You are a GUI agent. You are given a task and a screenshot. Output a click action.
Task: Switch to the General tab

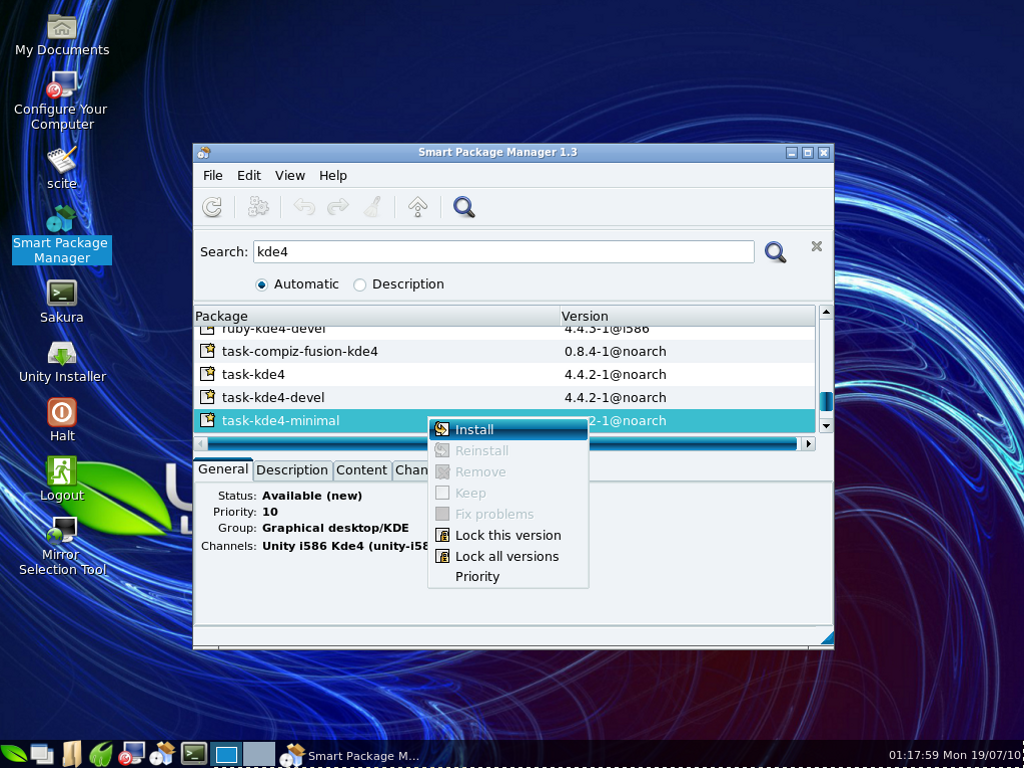223,470
